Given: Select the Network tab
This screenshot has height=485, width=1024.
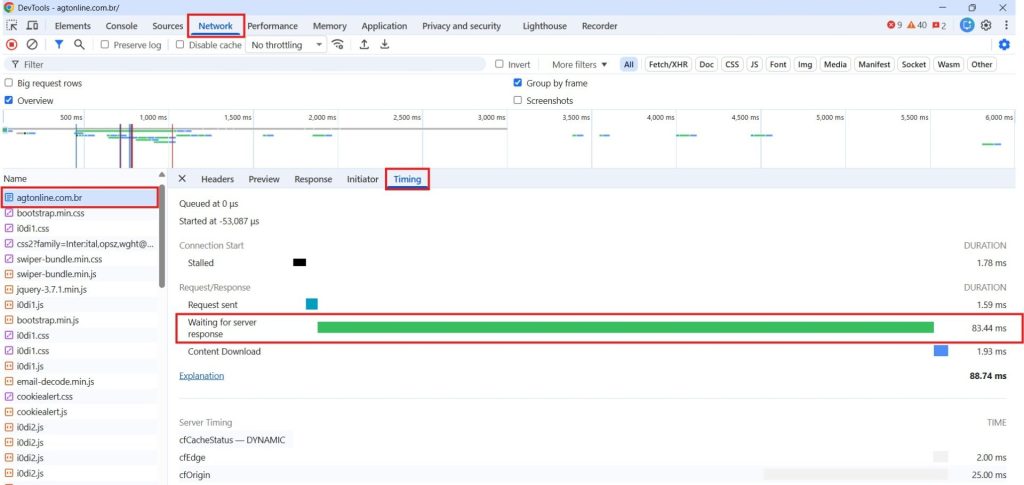Looking at the screenshot, I should tap(216, 26).
